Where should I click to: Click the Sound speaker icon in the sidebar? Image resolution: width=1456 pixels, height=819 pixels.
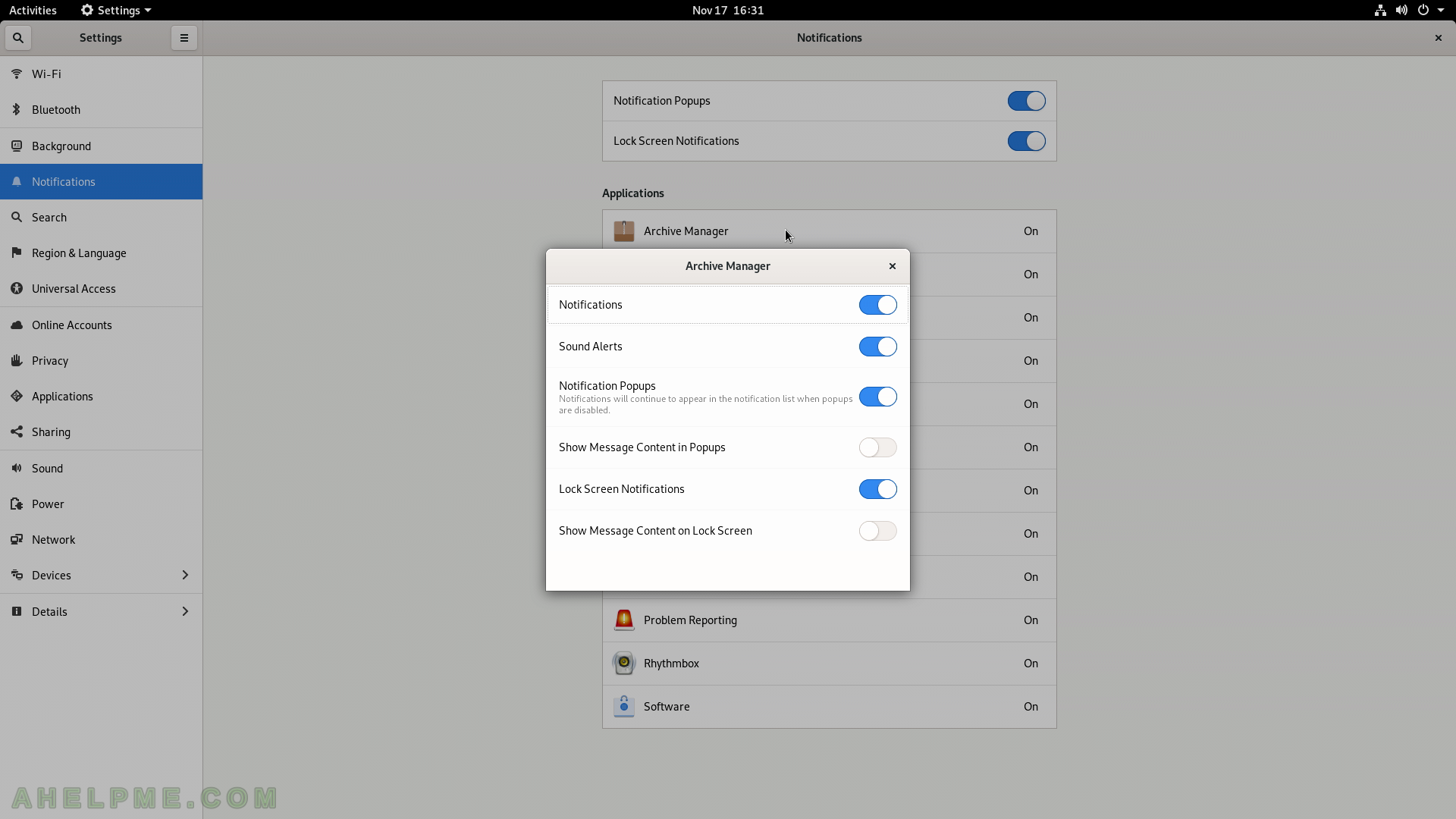(x=17, y=468)
